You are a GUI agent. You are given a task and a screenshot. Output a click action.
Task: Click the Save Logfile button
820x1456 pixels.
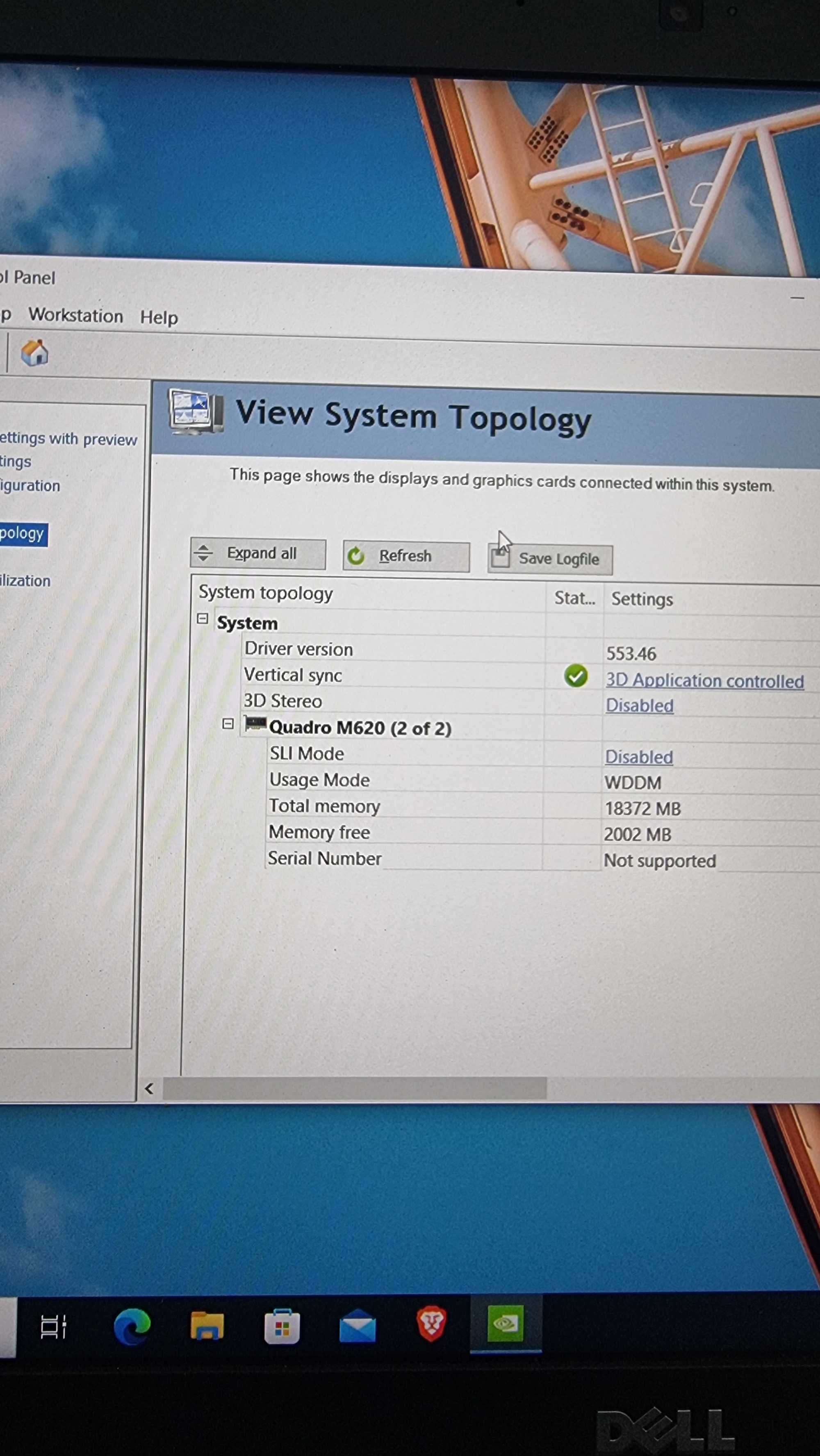tap(550, 559)
